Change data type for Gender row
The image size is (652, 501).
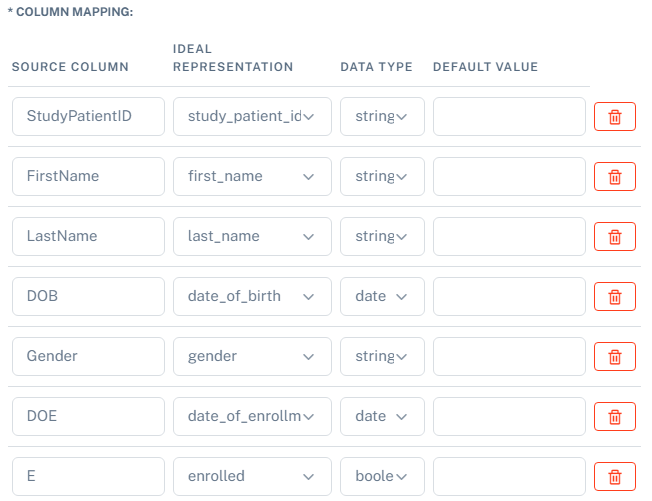tap(382, 356)
